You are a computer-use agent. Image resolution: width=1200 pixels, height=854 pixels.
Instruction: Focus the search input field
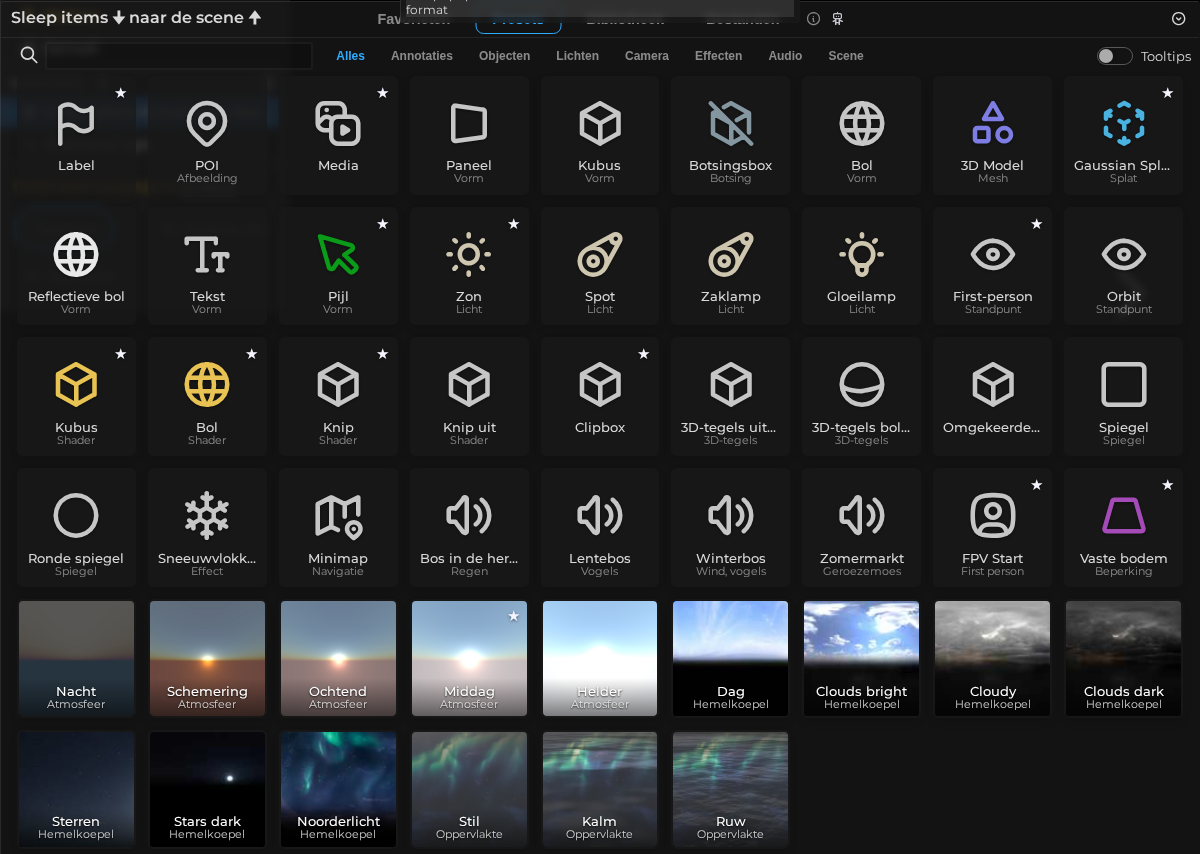[179, 56]
